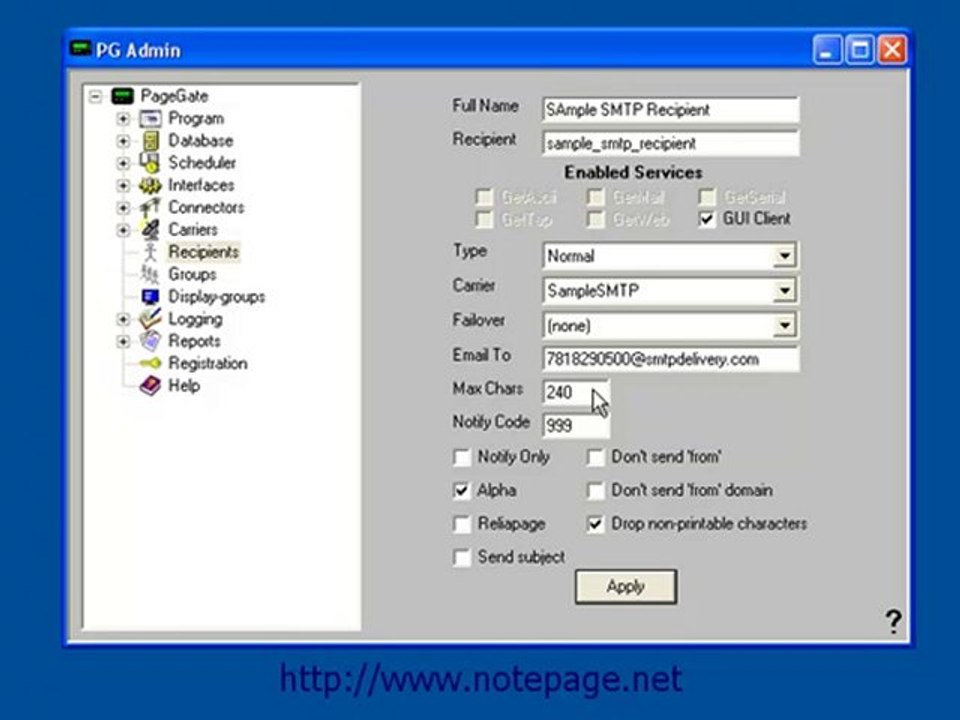Expand the Scheduler node
The height and width of the screenshot is (720, 960).
[x=122, y=163]
